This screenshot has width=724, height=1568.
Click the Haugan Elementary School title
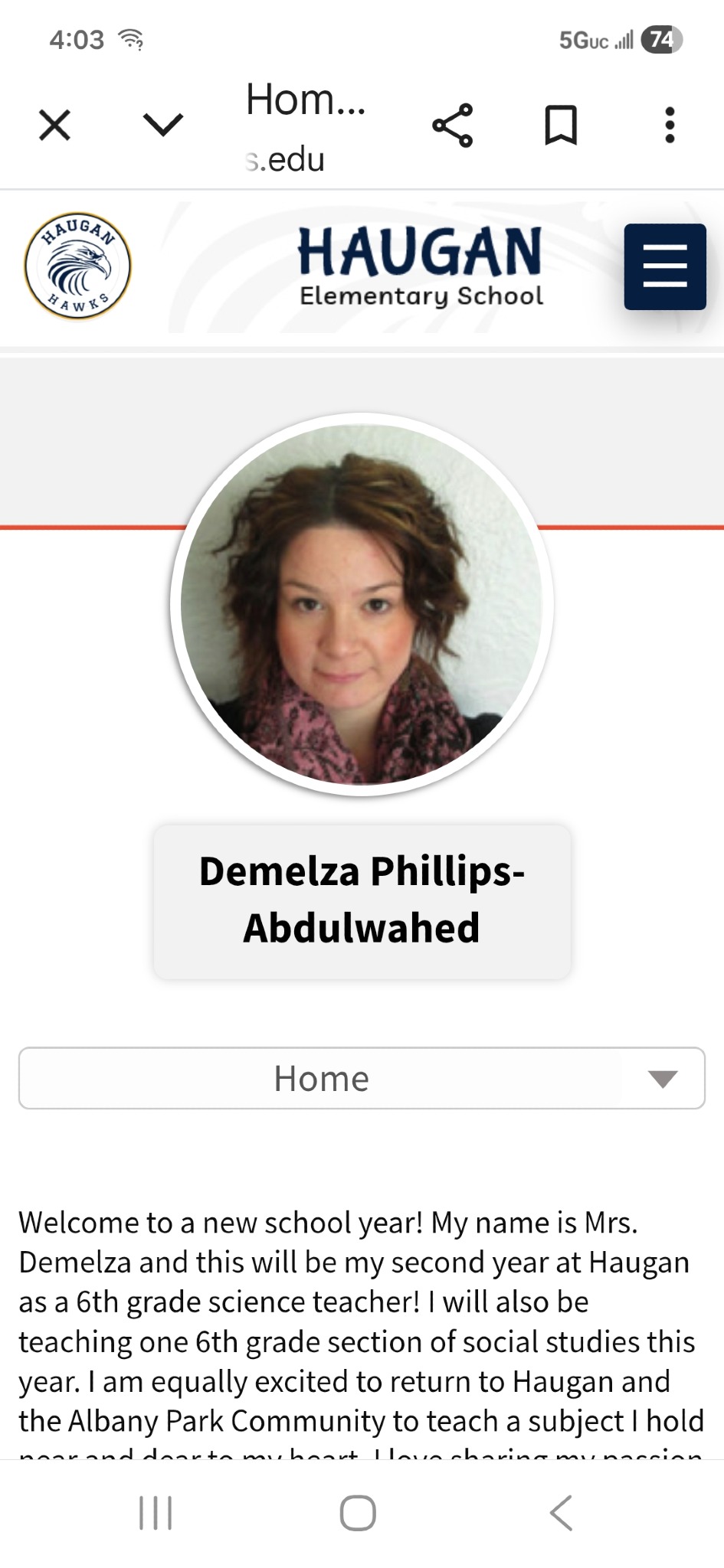click(x=421, y=266)
